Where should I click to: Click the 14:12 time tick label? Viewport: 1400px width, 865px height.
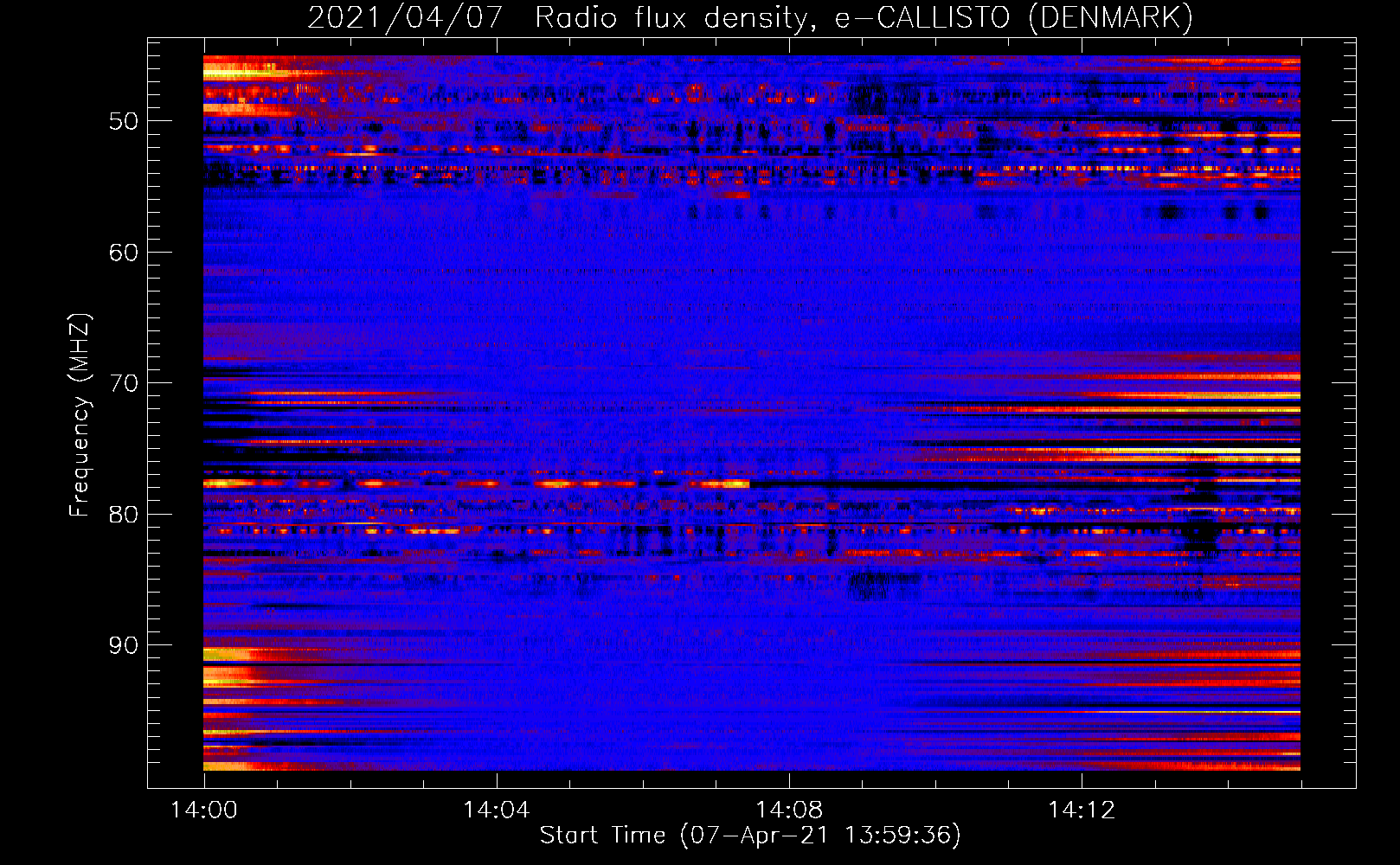click(x=1082, y=811)
